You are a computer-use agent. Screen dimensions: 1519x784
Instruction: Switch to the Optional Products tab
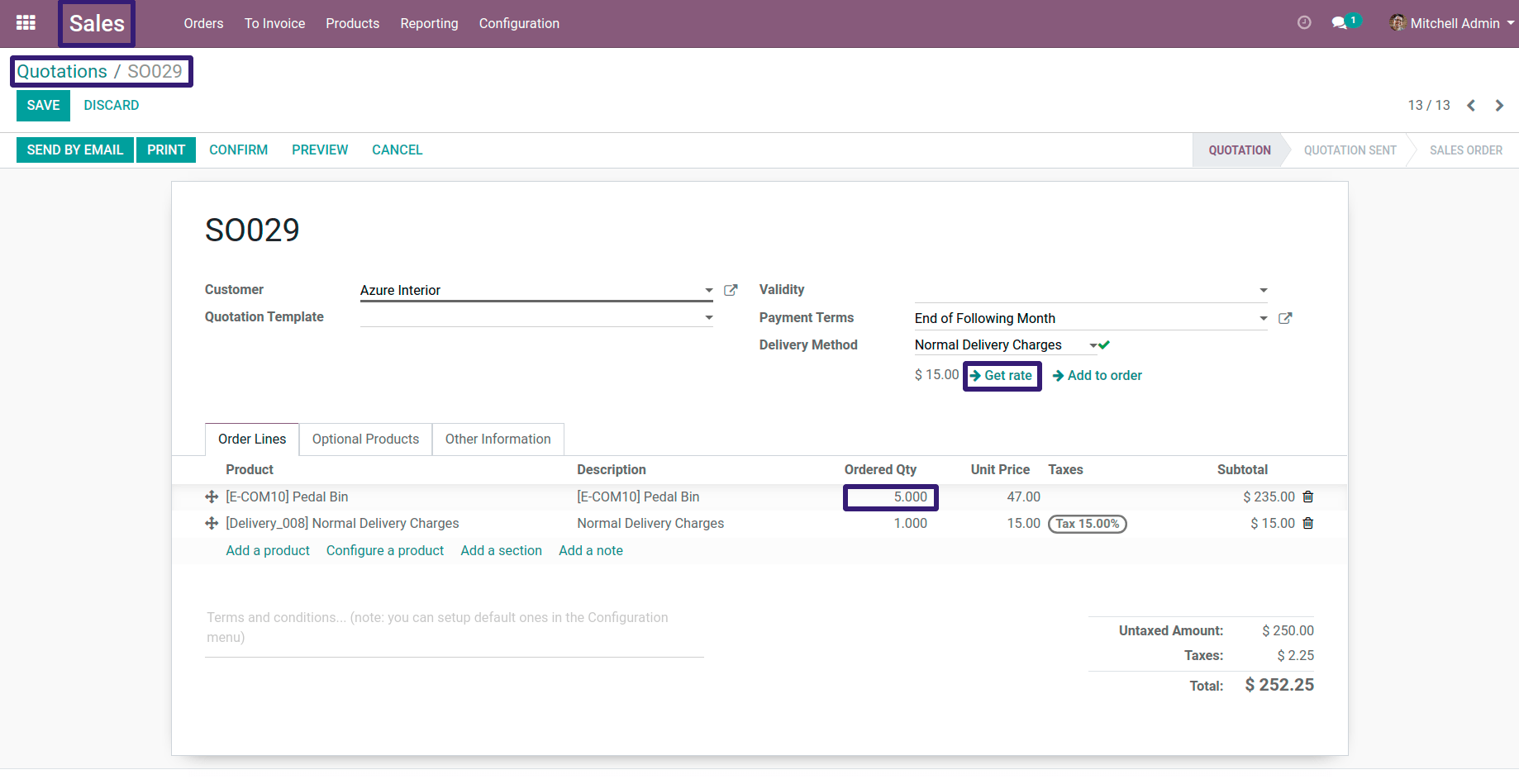(x=365, y=439)
